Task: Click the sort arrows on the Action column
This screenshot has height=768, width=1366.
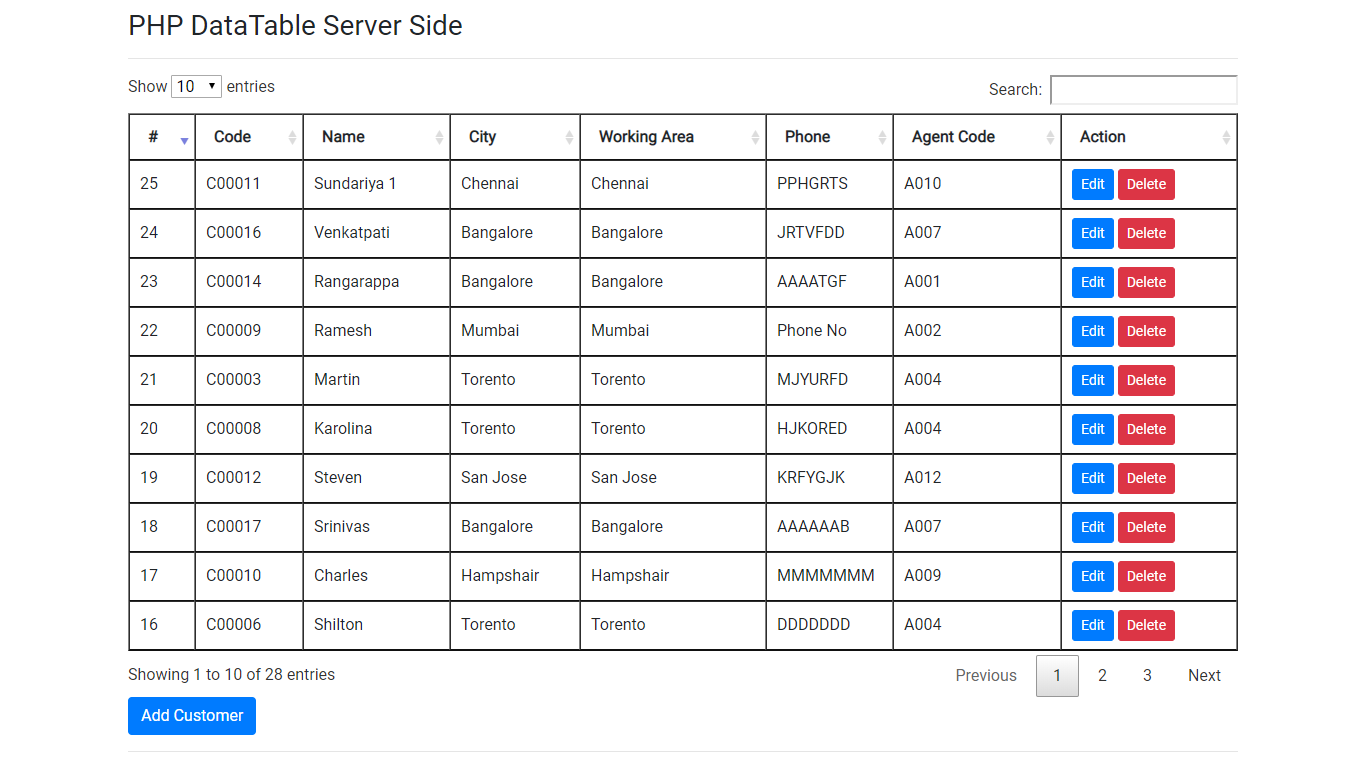Action: pos(1225,136)
